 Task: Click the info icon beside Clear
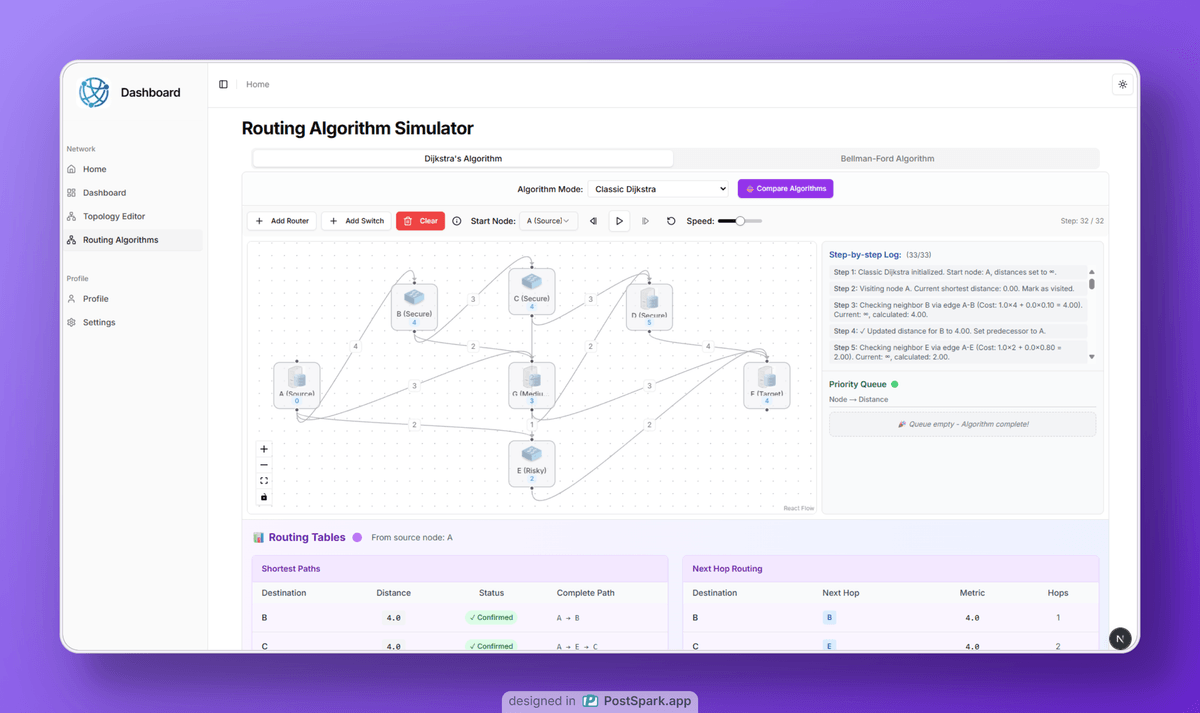coord(457,221)
